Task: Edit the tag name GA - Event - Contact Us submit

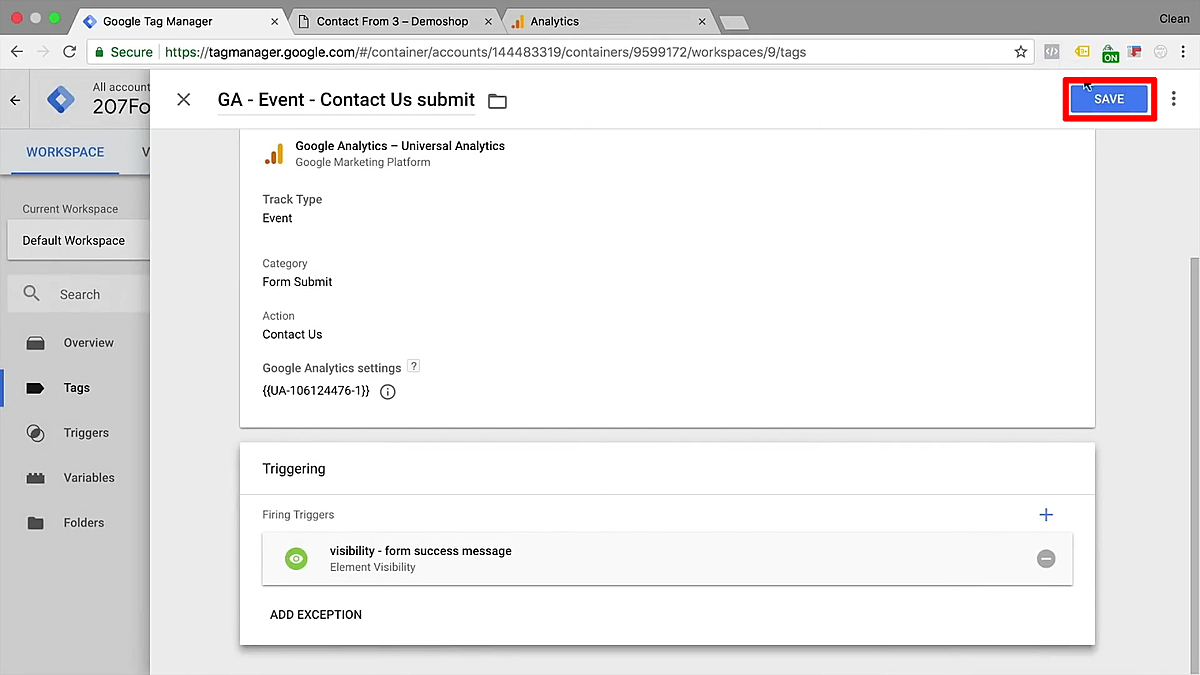Action: click(x=346, y=99)
